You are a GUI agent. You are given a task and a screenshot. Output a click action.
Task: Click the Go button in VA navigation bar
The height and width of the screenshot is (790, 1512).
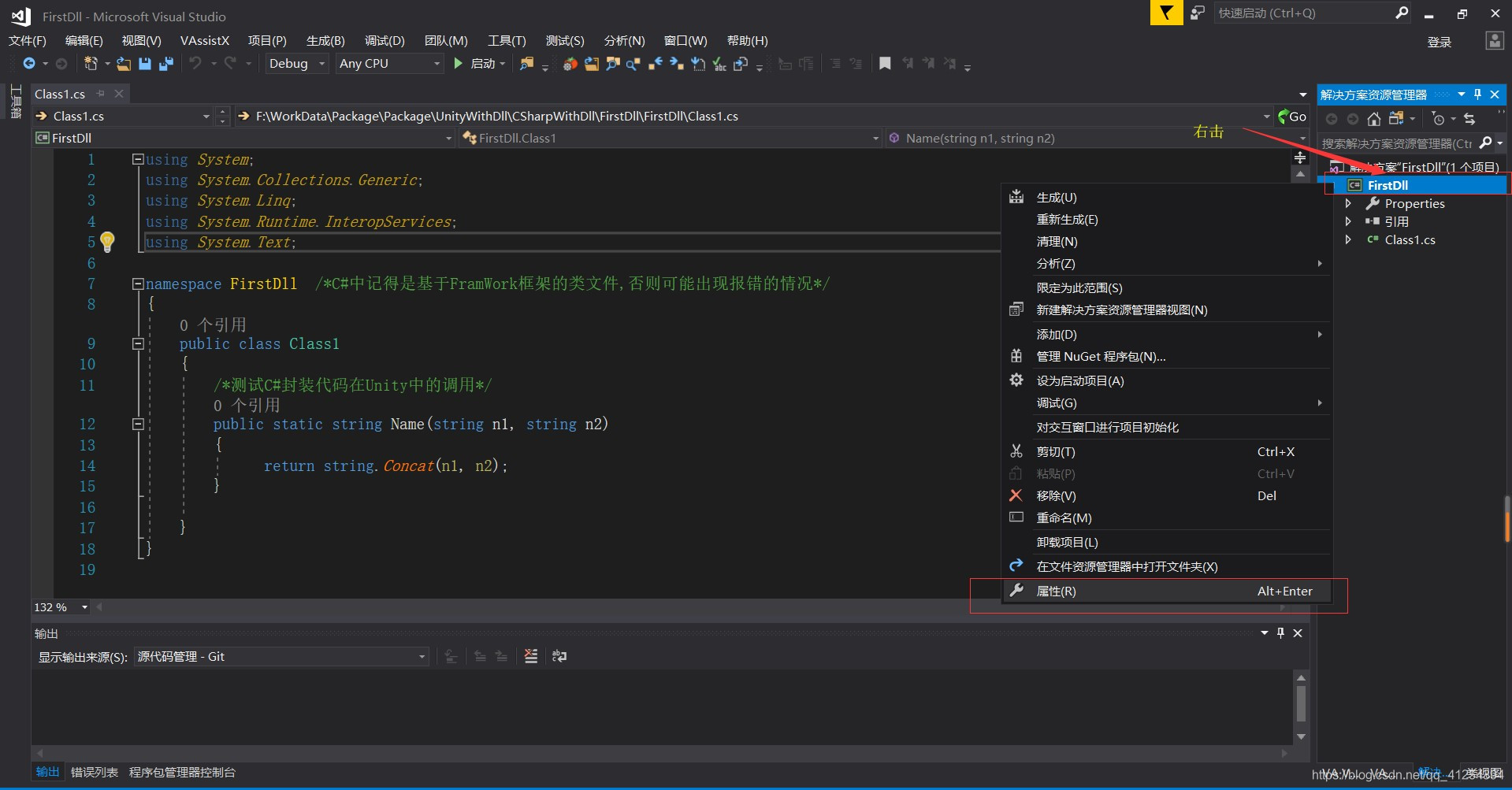[1292, 117]
